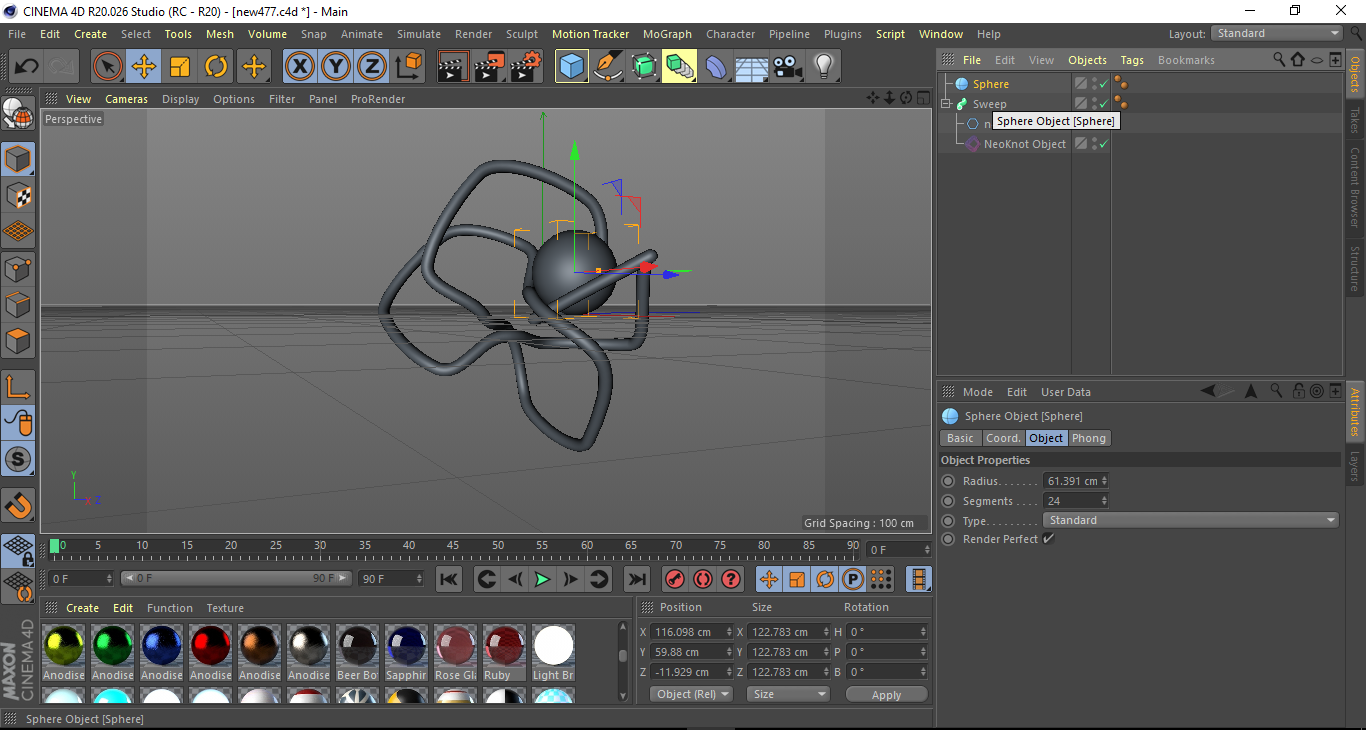Open the Layout Standard dropdown
This screenshot has height=730, width=1366.
tap(1278, 33)
